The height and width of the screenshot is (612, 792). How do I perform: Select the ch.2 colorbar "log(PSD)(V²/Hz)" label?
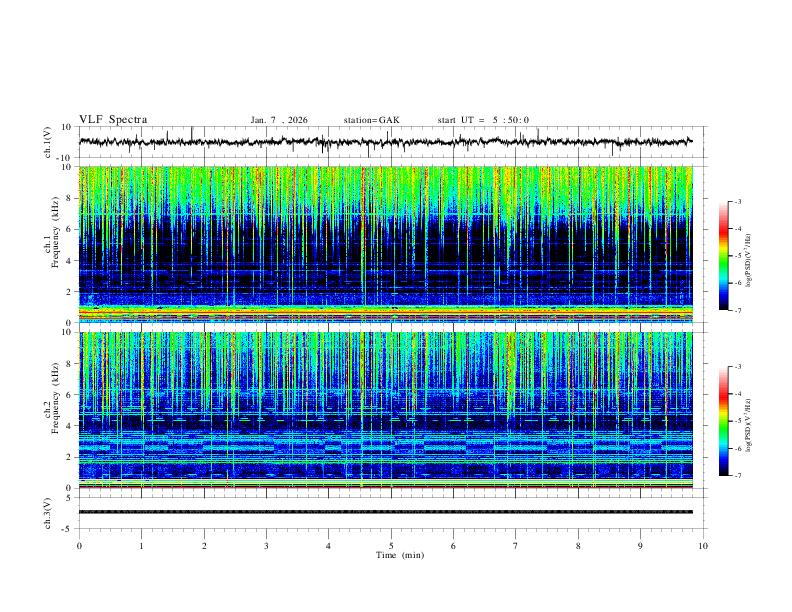click(x=749, y=425)
